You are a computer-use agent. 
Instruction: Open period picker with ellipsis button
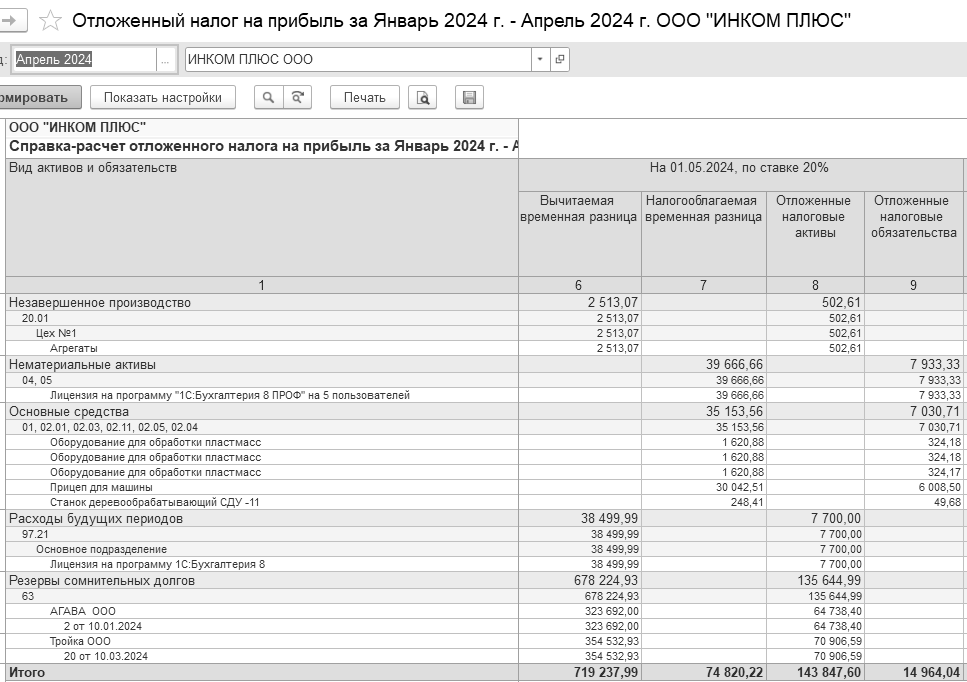pos(165,60)
